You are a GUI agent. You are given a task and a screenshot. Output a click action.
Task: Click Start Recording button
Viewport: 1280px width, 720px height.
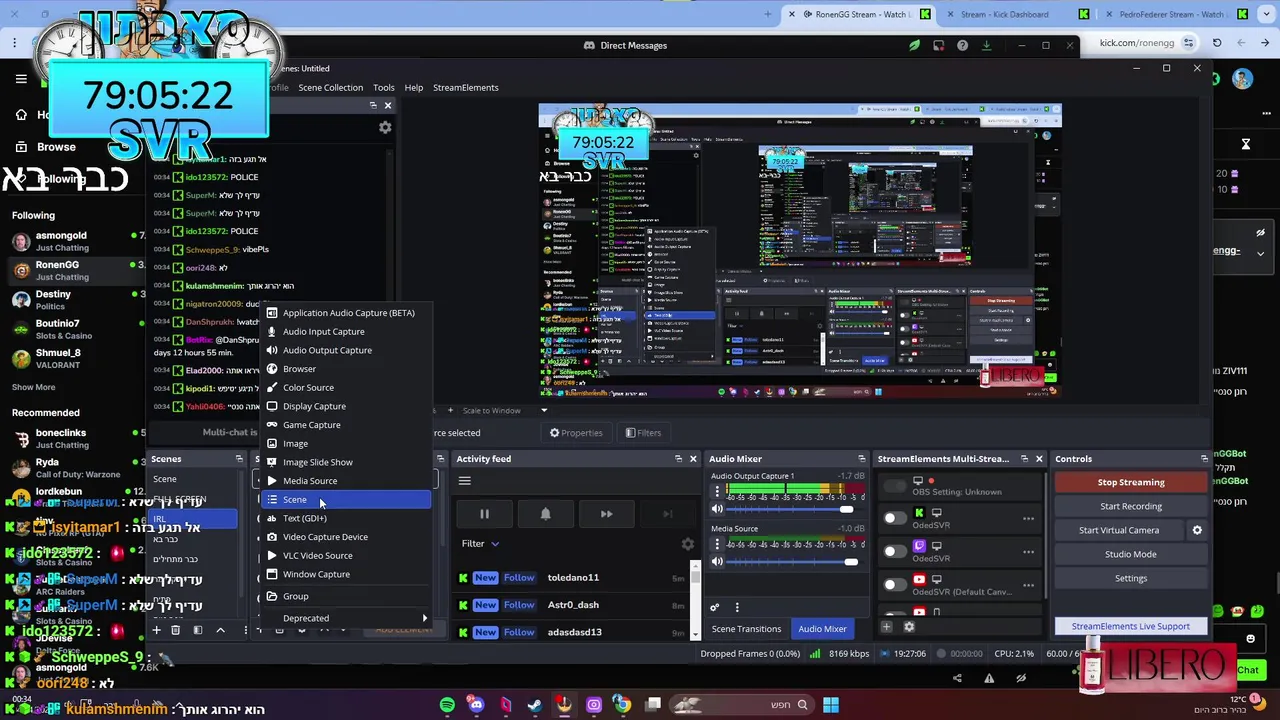(x=1131, y=506)
